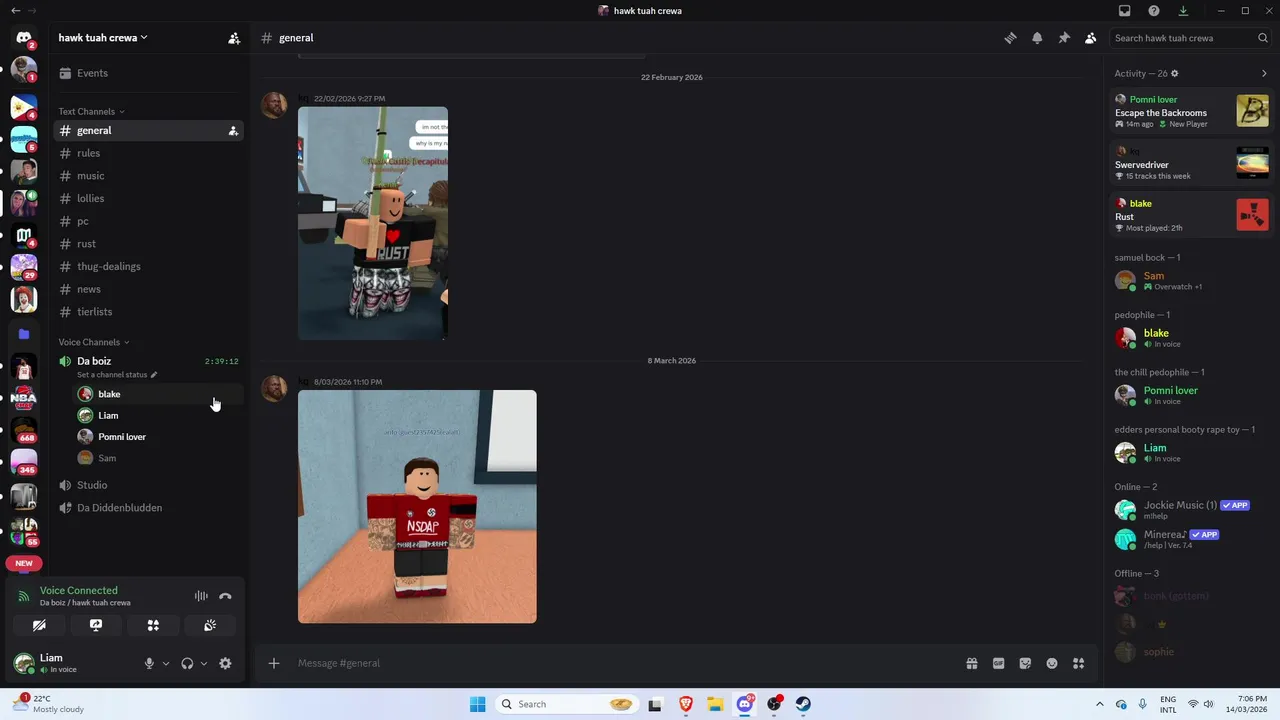Collapse the Text Channels category

92,112
